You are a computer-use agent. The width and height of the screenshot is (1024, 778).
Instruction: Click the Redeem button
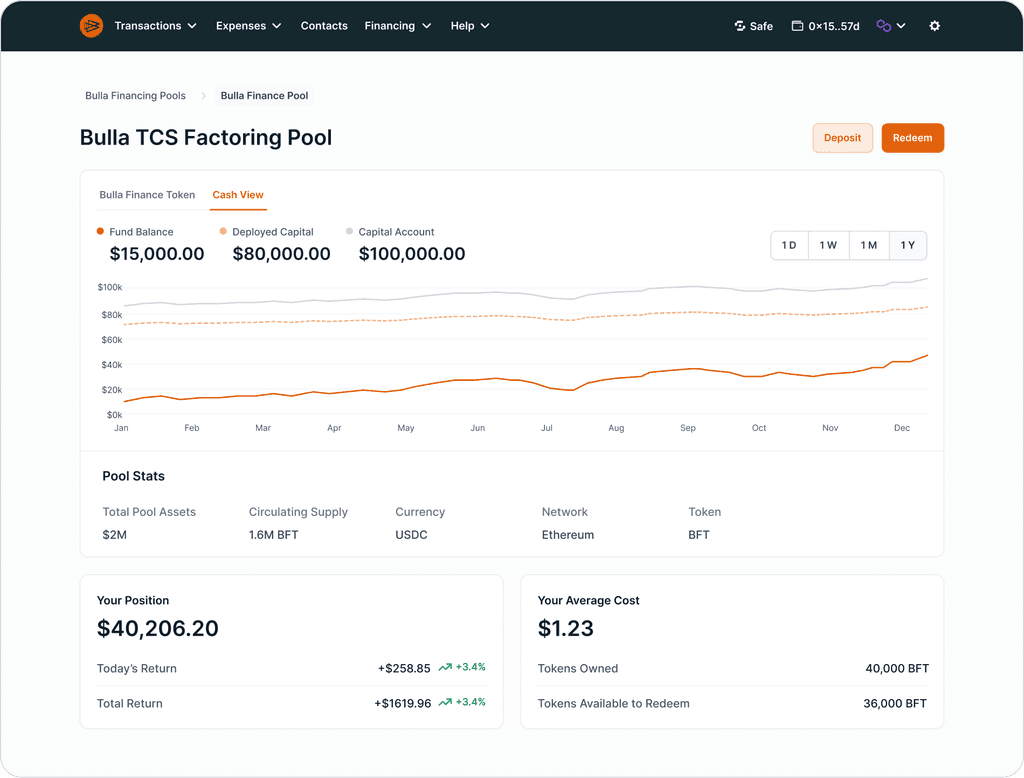coord(912,138)
